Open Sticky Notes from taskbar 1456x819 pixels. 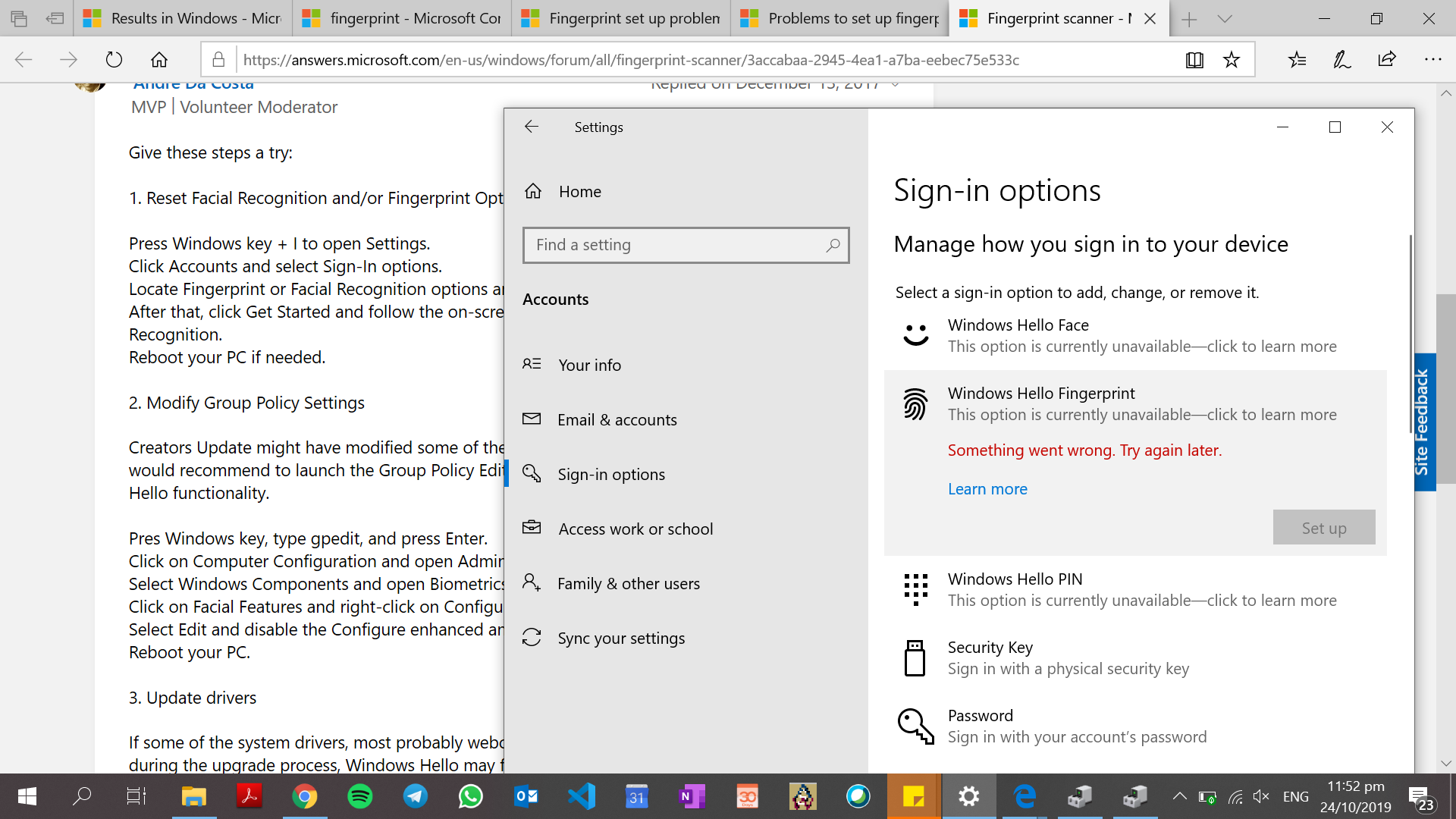pos(914,796)
